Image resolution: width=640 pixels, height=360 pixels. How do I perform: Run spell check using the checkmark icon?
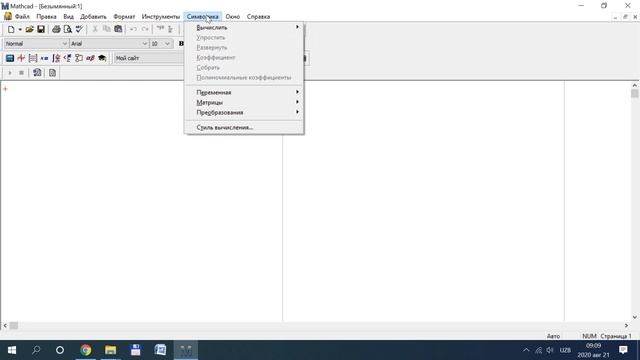(x=79, y=29)
